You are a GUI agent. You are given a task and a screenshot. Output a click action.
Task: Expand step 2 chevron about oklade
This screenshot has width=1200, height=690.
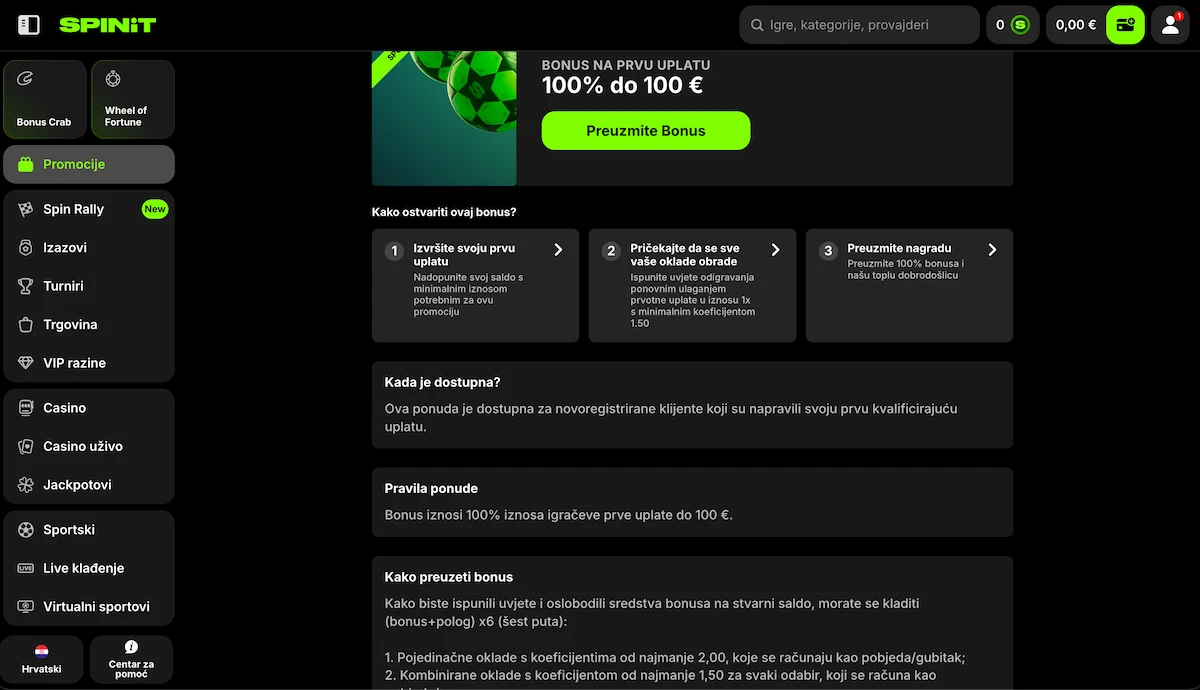coord(775,250)
